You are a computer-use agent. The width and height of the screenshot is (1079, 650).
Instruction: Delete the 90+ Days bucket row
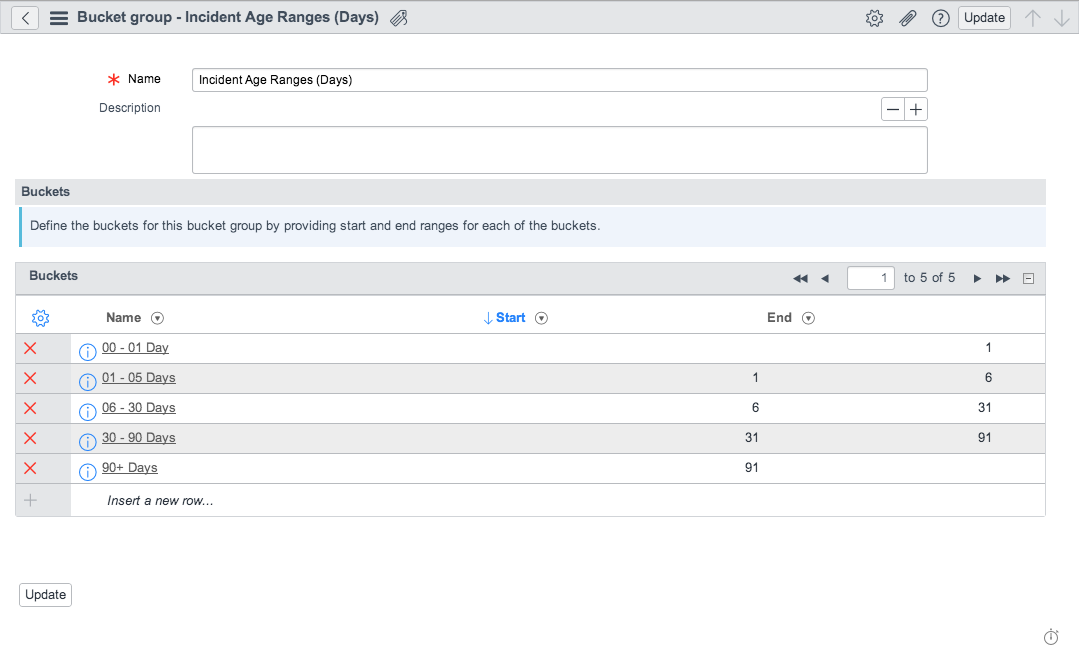coord(30,468)
